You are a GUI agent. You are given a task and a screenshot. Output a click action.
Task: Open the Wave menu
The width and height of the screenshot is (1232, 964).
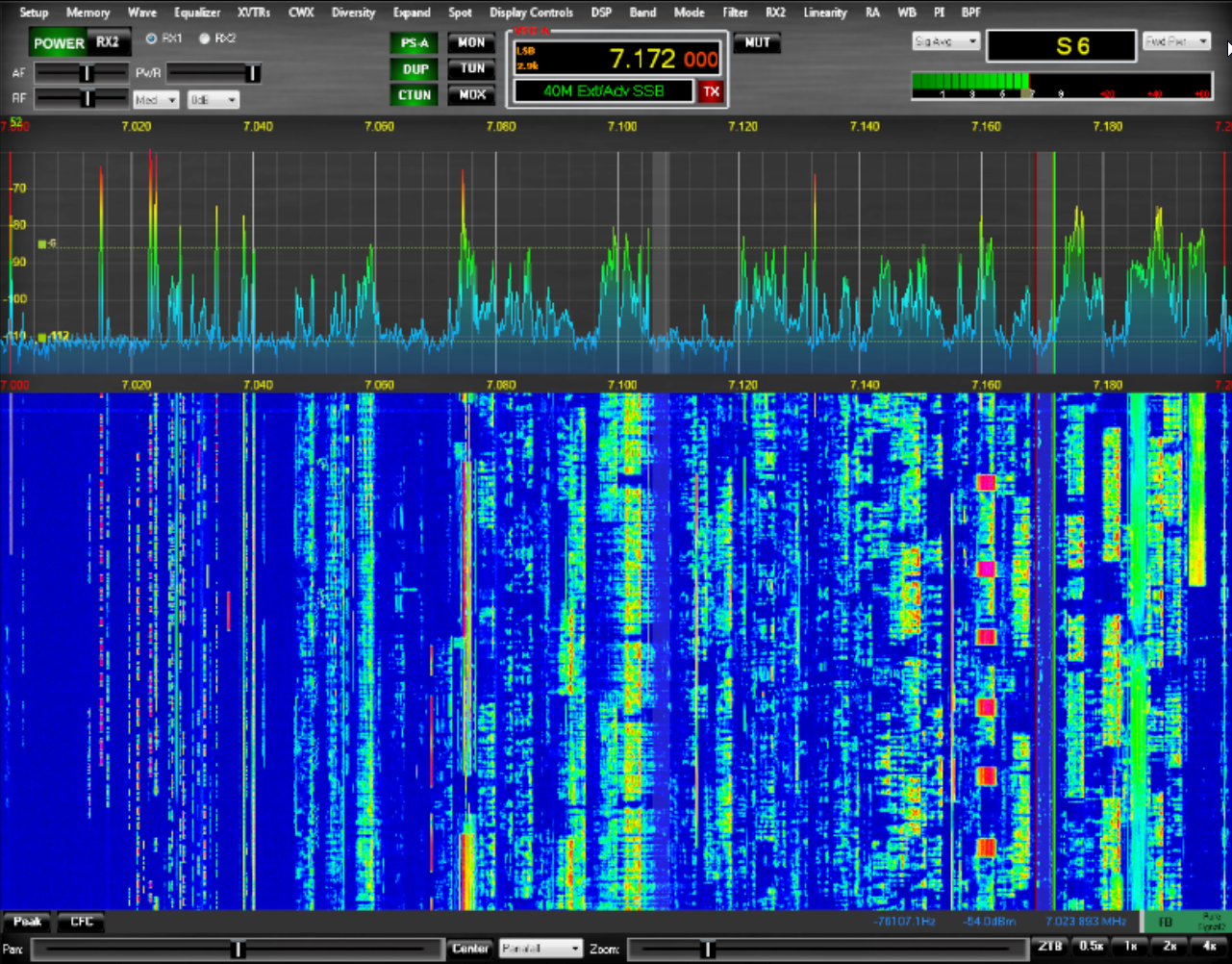(x=142, y=13)
